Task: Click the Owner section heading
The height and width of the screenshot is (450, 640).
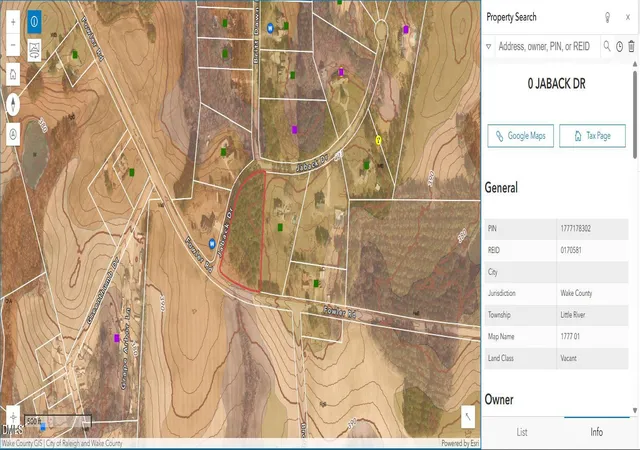Action: 499,399
